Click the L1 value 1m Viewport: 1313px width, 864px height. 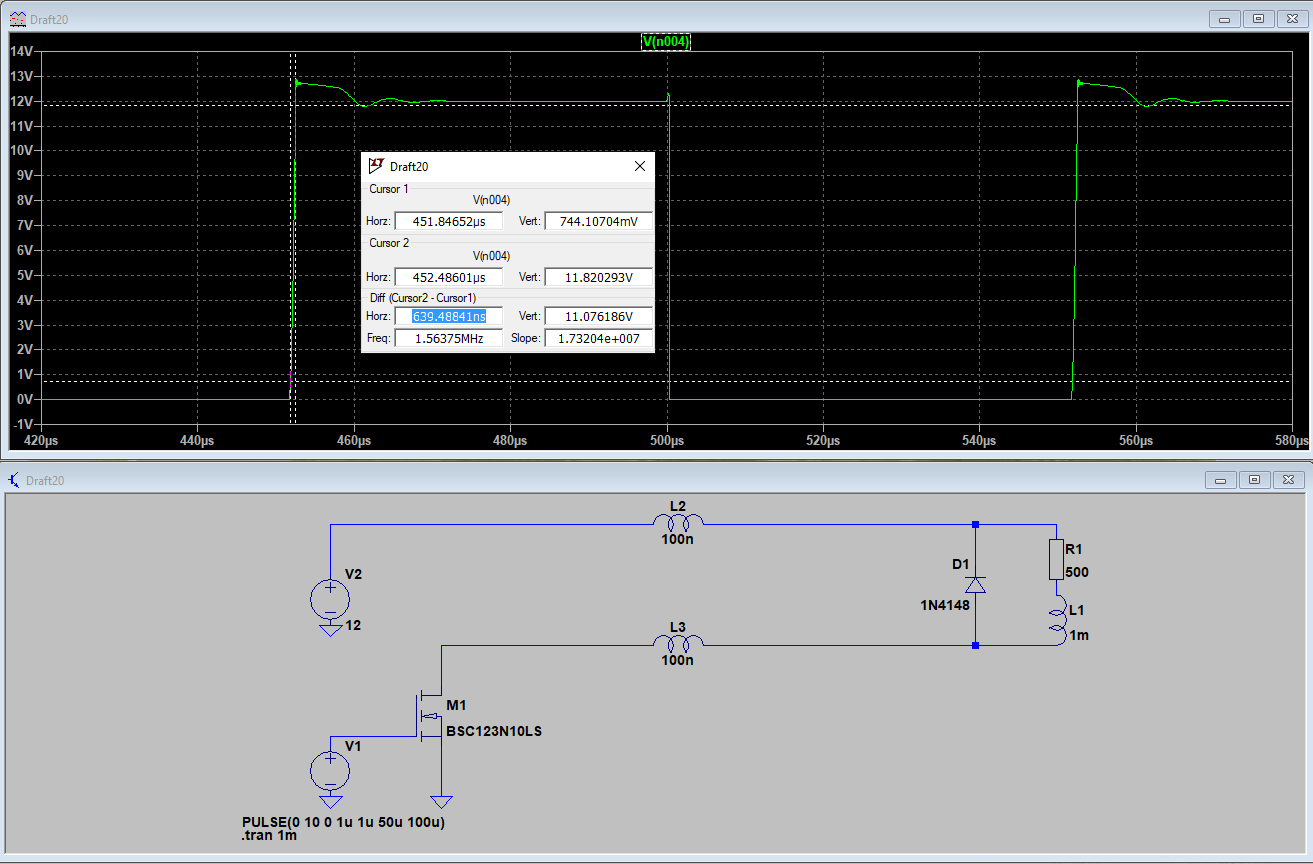[1078, 634]
